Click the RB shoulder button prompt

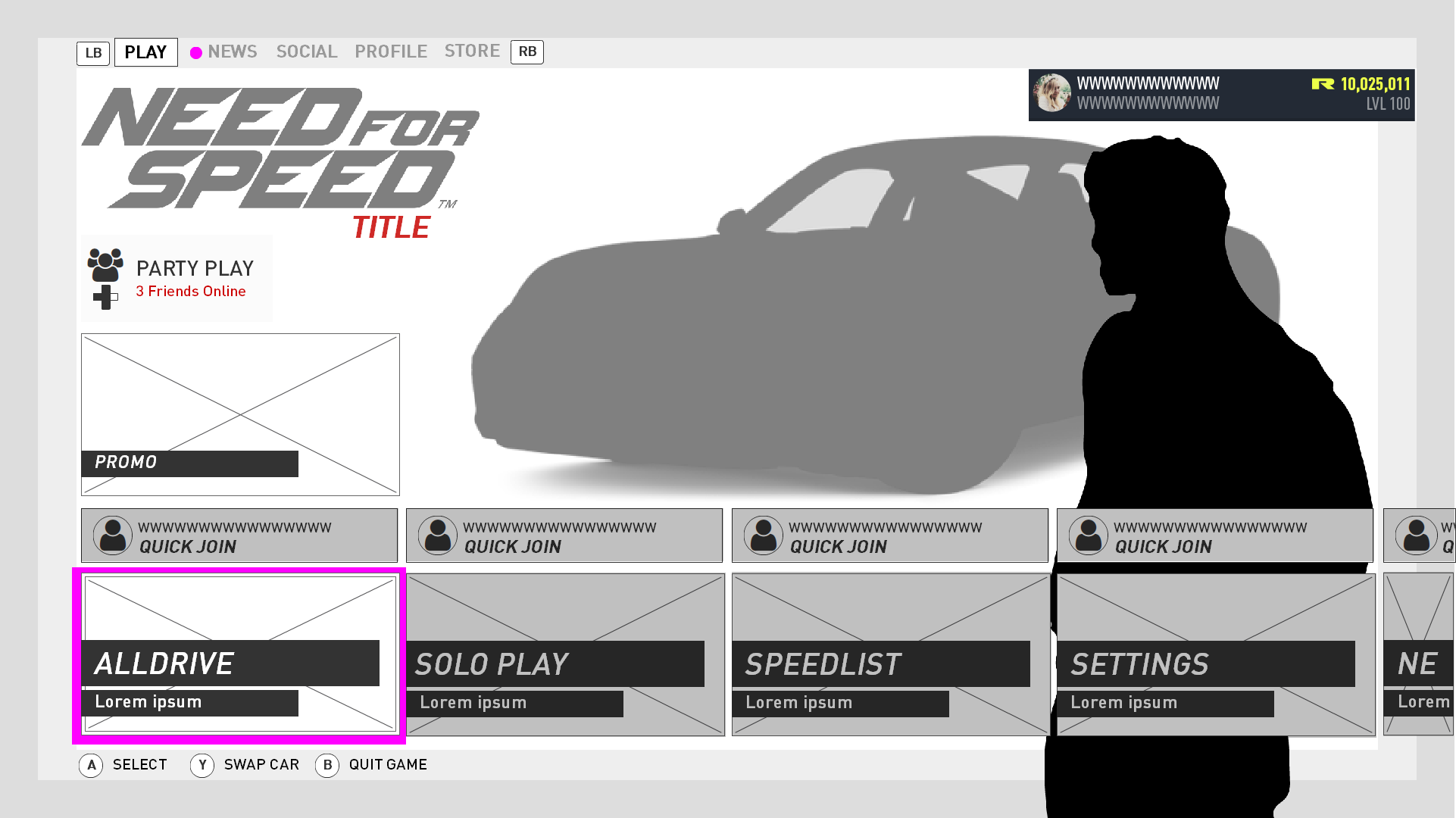pyautogui.click(x=527, y=52)
